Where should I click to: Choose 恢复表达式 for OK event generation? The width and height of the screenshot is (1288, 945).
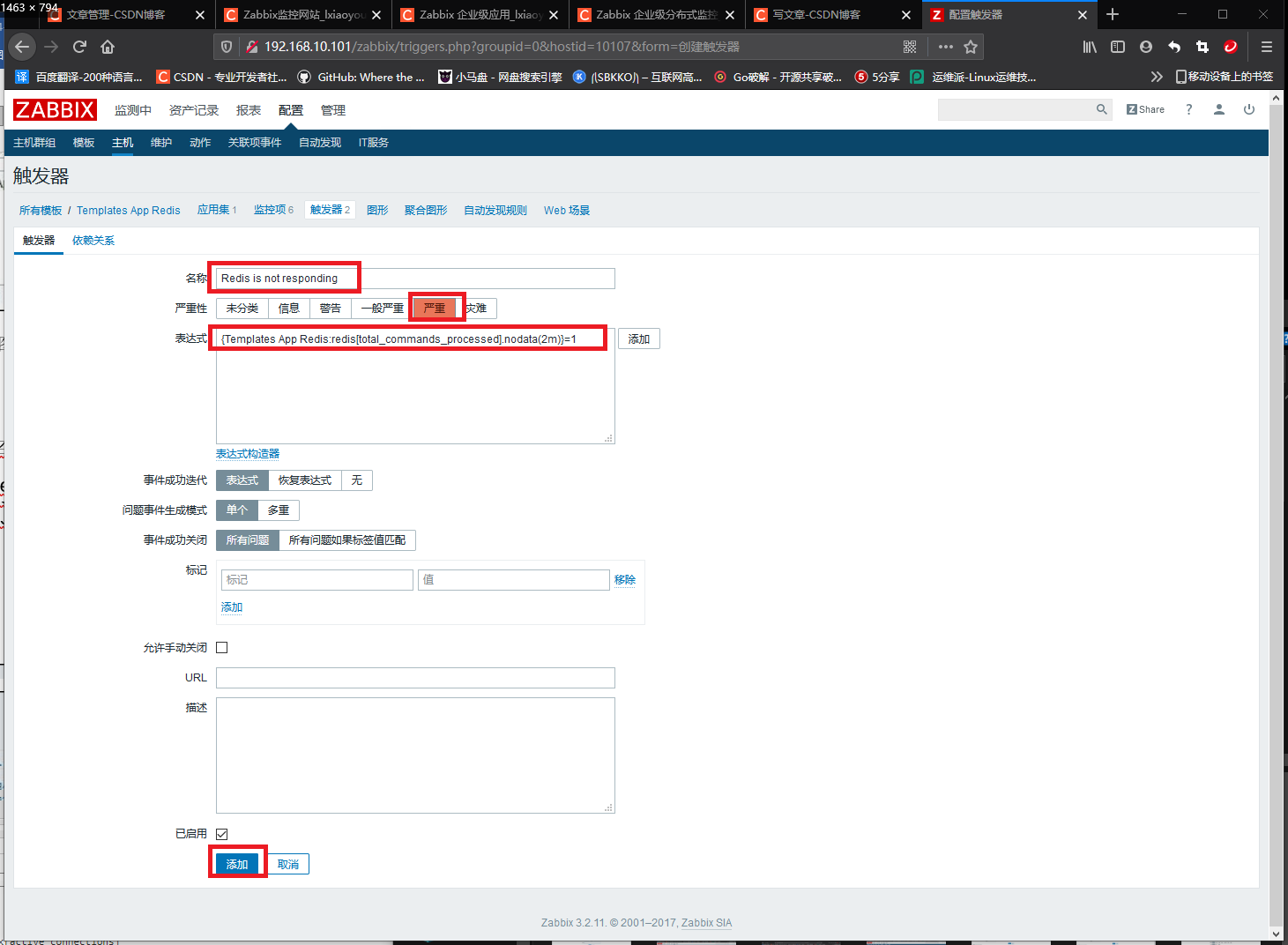pyautogui.click(x=305, y=480)
